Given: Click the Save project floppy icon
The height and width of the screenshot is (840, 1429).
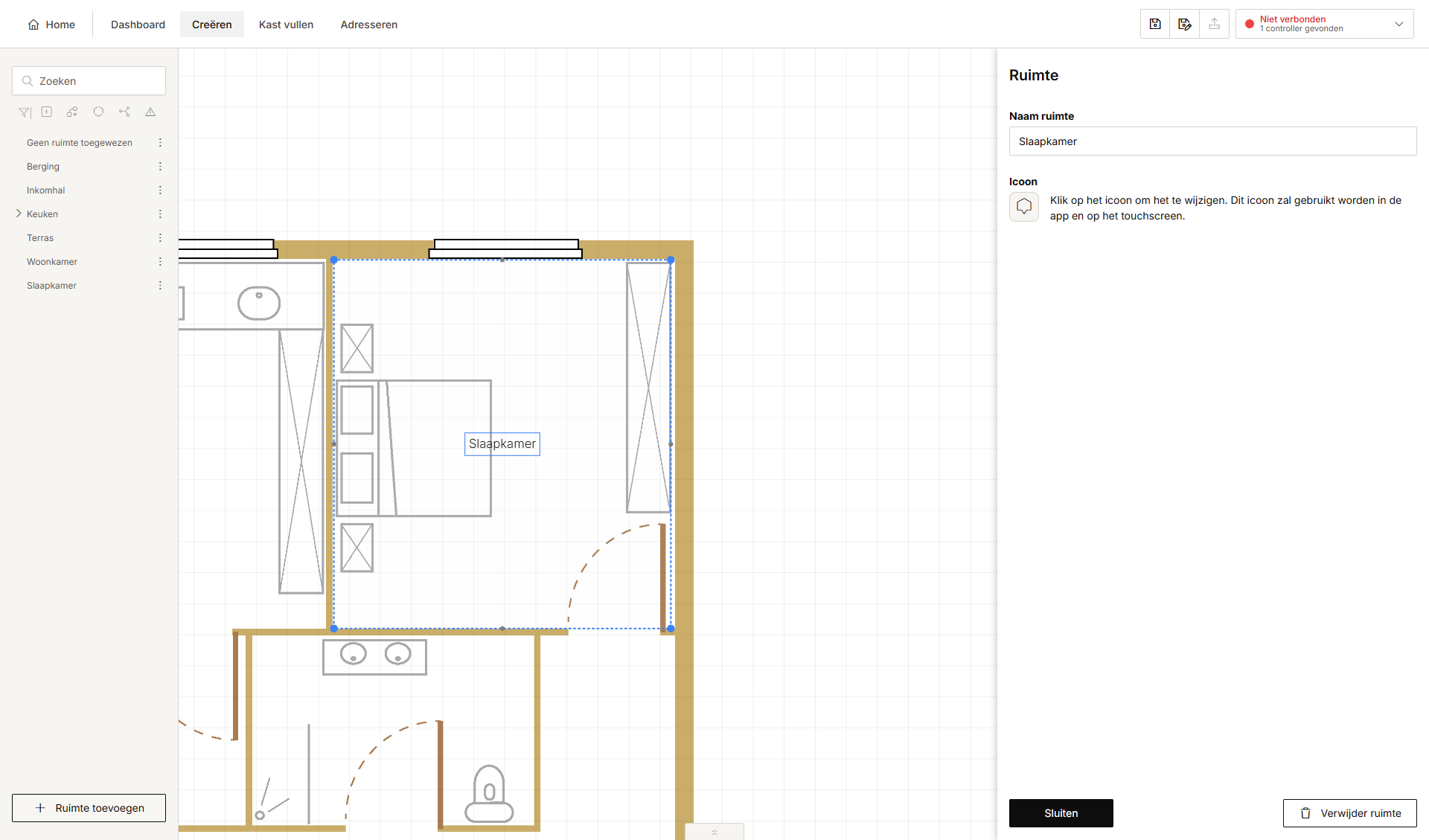Looking at the screenshot, I should pos(1155,24).
